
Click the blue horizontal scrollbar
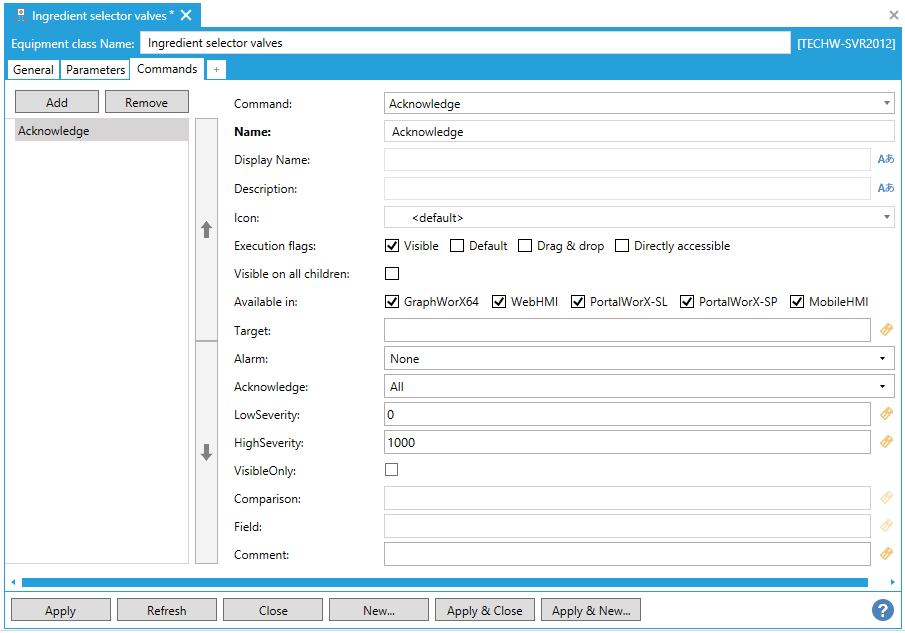[450, 582]
